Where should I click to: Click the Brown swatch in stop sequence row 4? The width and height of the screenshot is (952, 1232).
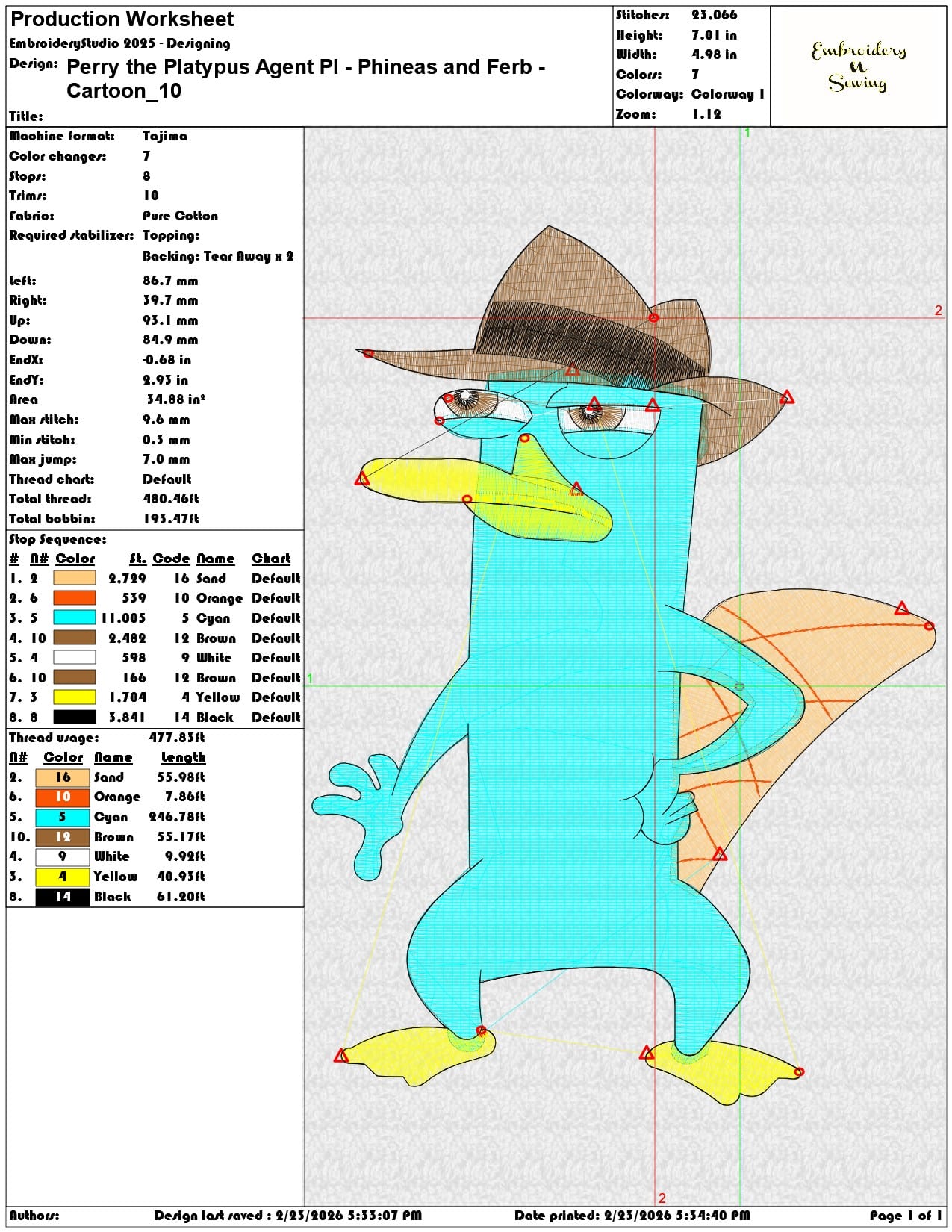(x=74, y=638)
